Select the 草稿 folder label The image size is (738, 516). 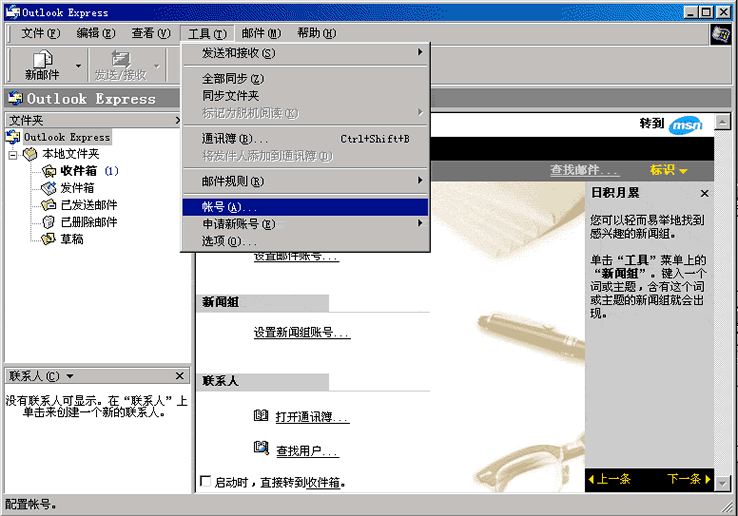tap(72, 239)
